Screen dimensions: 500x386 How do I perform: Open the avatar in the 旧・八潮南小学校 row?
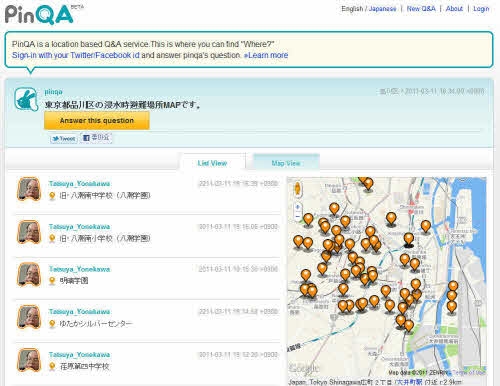[x=29, y=232]
